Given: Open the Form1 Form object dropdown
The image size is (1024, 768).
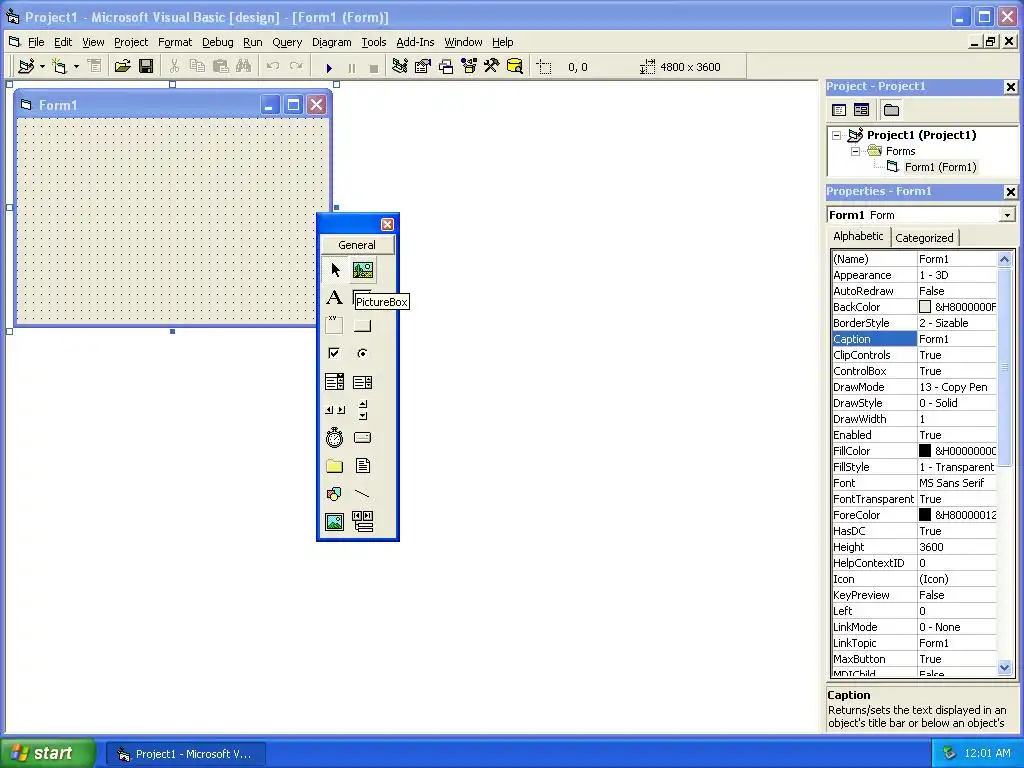Looking at the screenshot, I should (x=1008, y=216).
